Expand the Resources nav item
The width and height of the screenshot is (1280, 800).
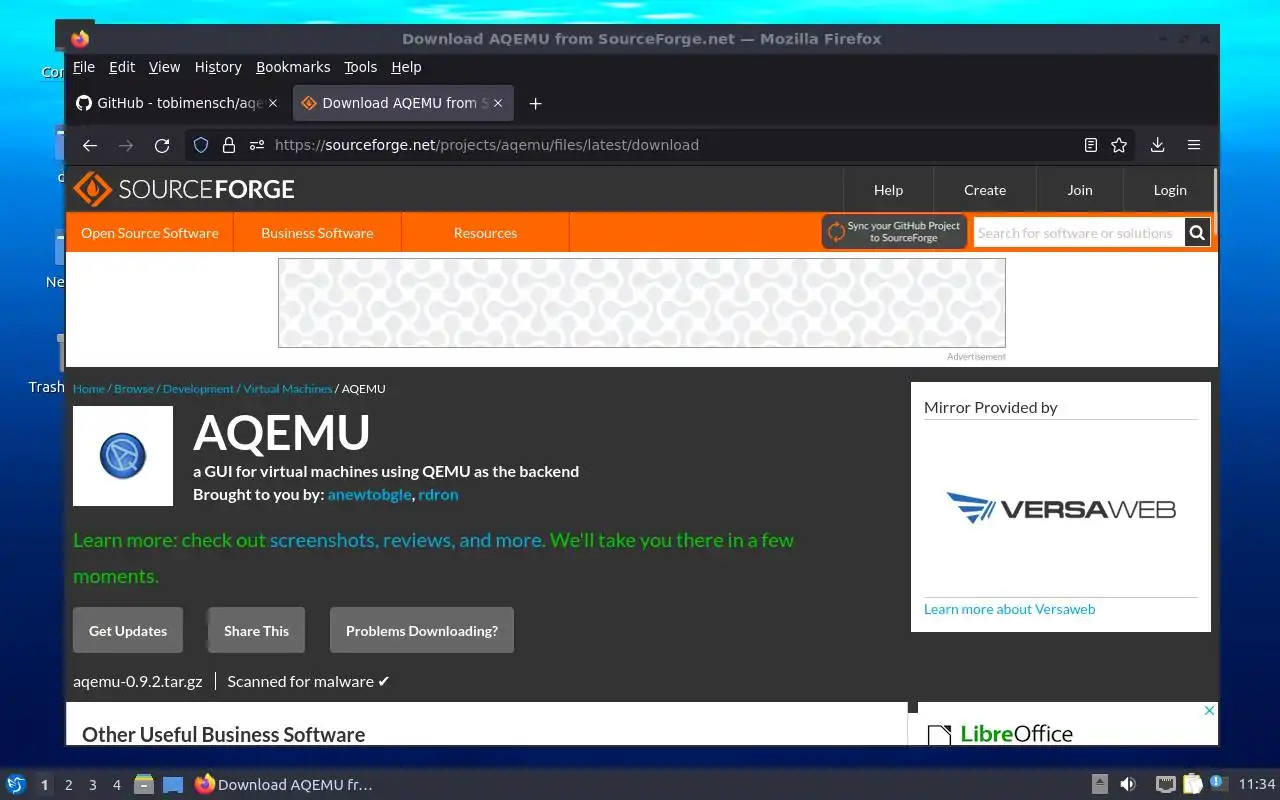tap(485, 233)
